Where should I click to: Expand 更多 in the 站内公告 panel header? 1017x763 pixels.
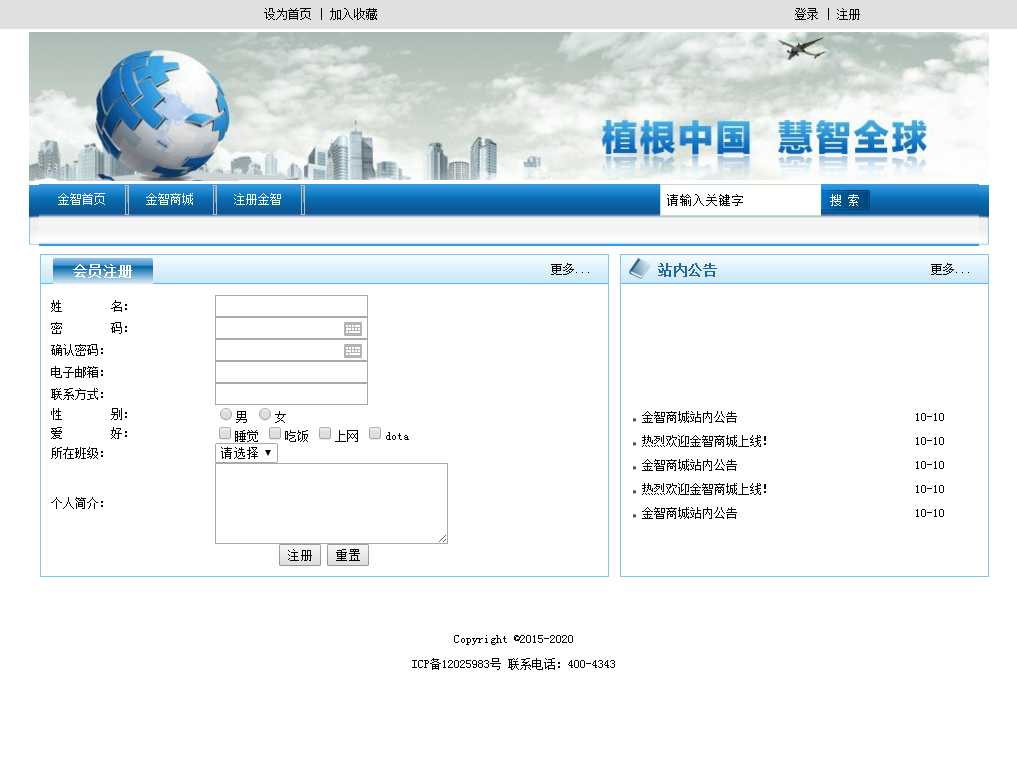(950, 270)
